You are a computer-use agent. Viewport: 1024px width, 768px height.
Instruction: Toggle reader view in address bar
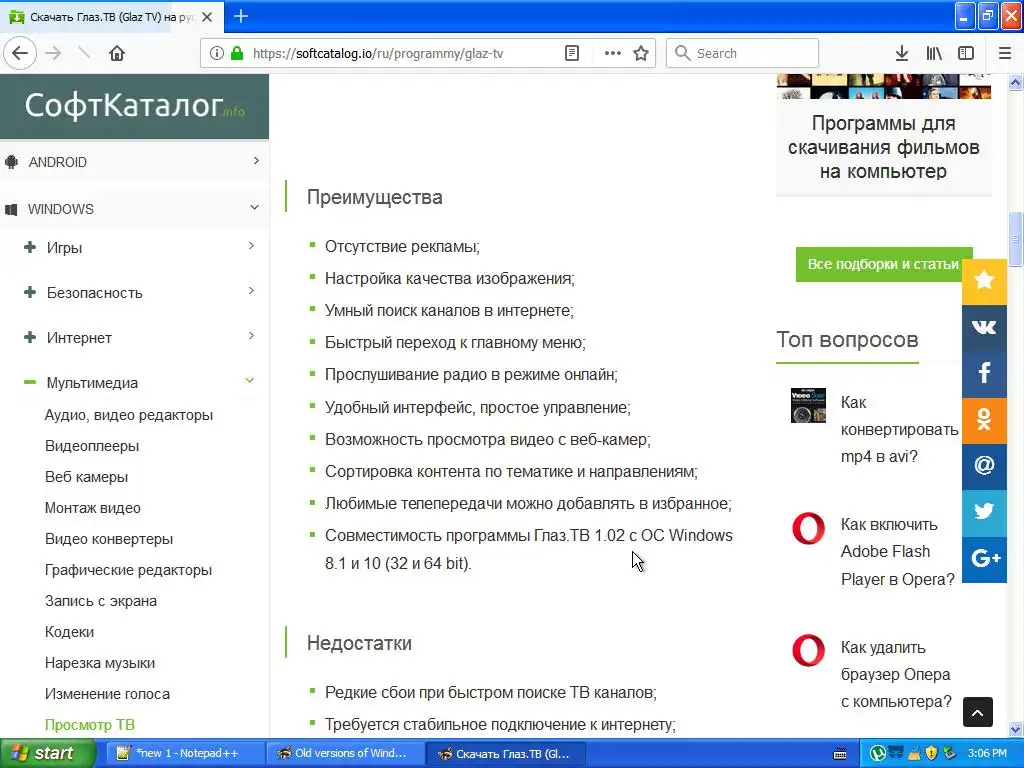[x=571, y=53]
